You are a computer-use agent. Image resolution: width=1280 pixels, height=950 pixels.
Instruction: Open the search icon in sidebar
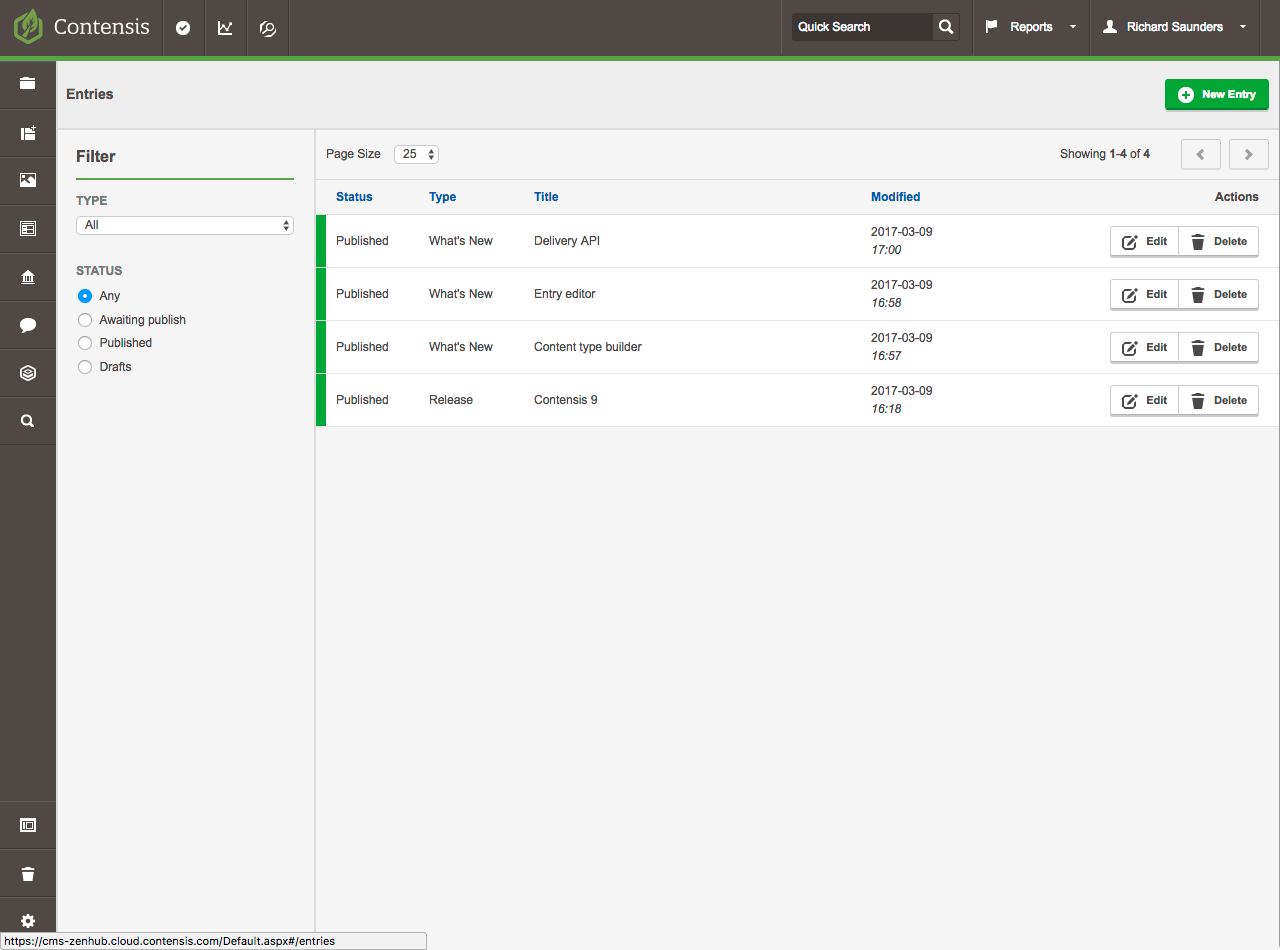[28, 421]
